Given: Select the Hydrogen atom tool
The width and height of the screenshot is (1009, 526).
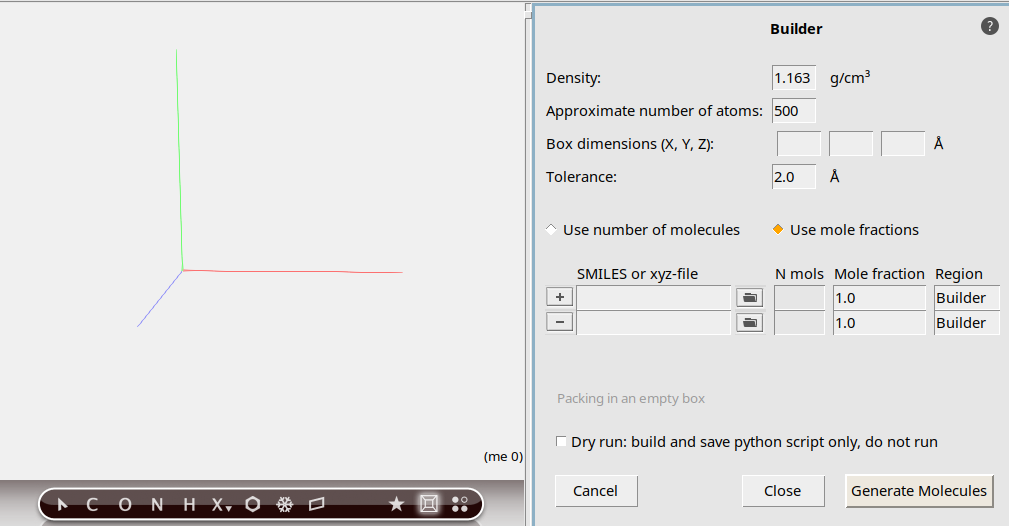Looking at the screenshot, I should click(x=189, y=505).
